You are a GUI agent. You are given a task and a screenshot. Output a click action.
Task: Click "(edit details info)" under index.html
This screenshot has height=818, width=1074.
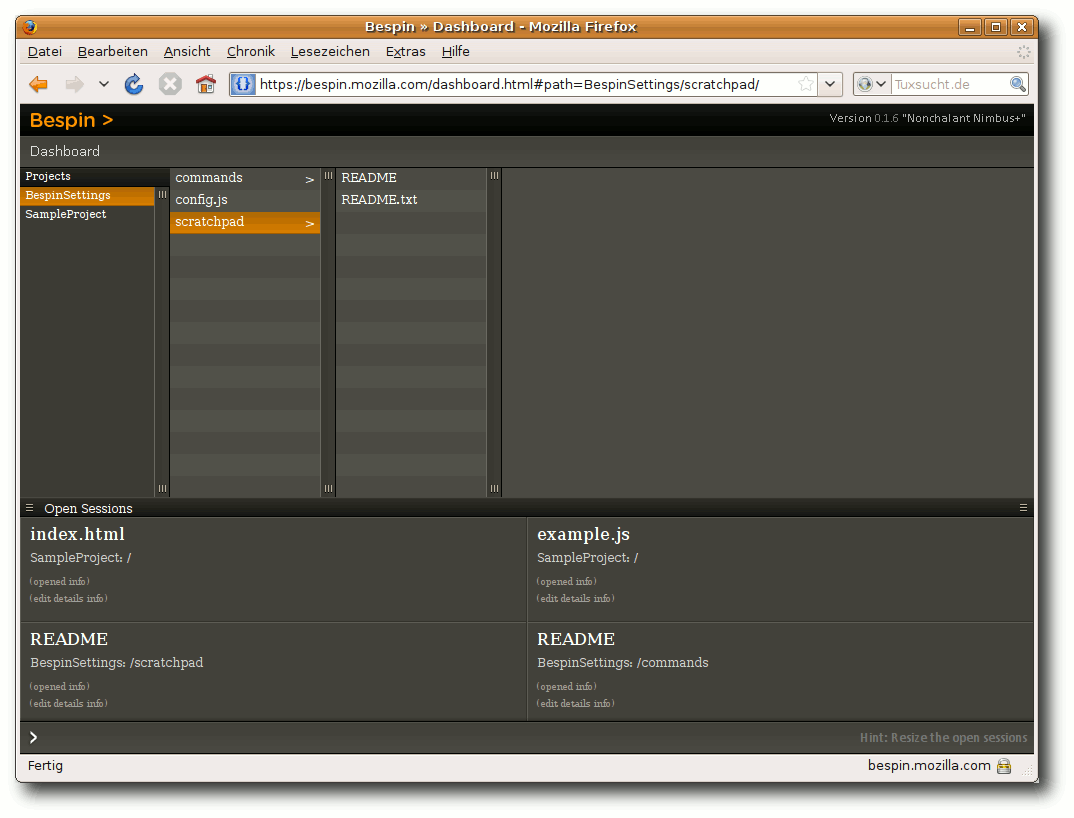point(68,599)
